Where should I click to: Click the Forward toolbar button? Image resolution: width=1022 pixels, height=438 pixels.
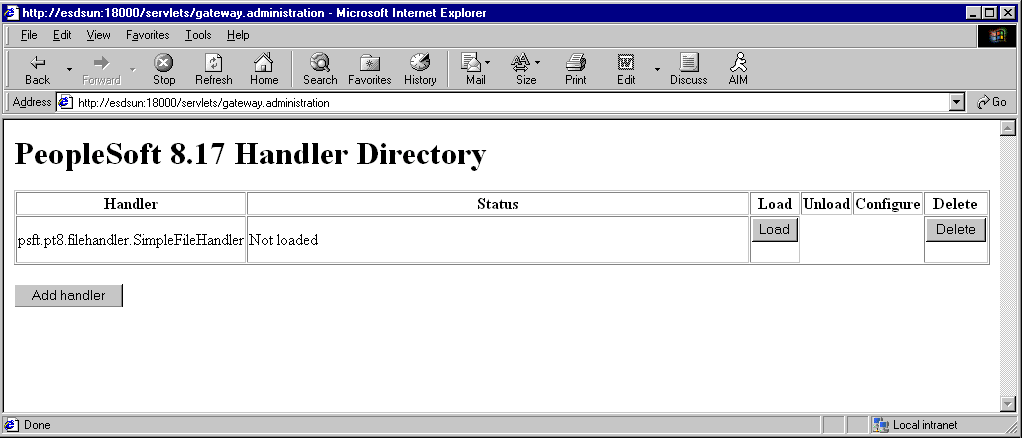[101, 70]
